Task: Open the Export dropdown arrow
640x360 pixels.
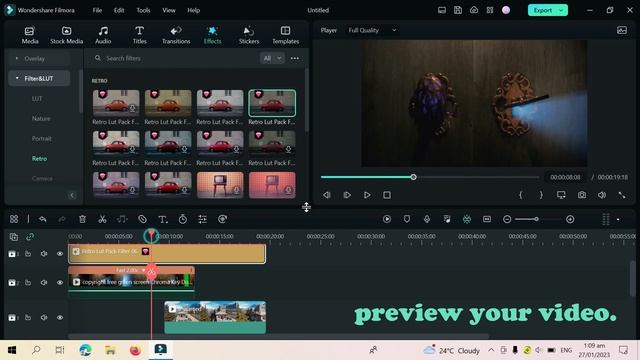Action: click(x=562, y=10)
